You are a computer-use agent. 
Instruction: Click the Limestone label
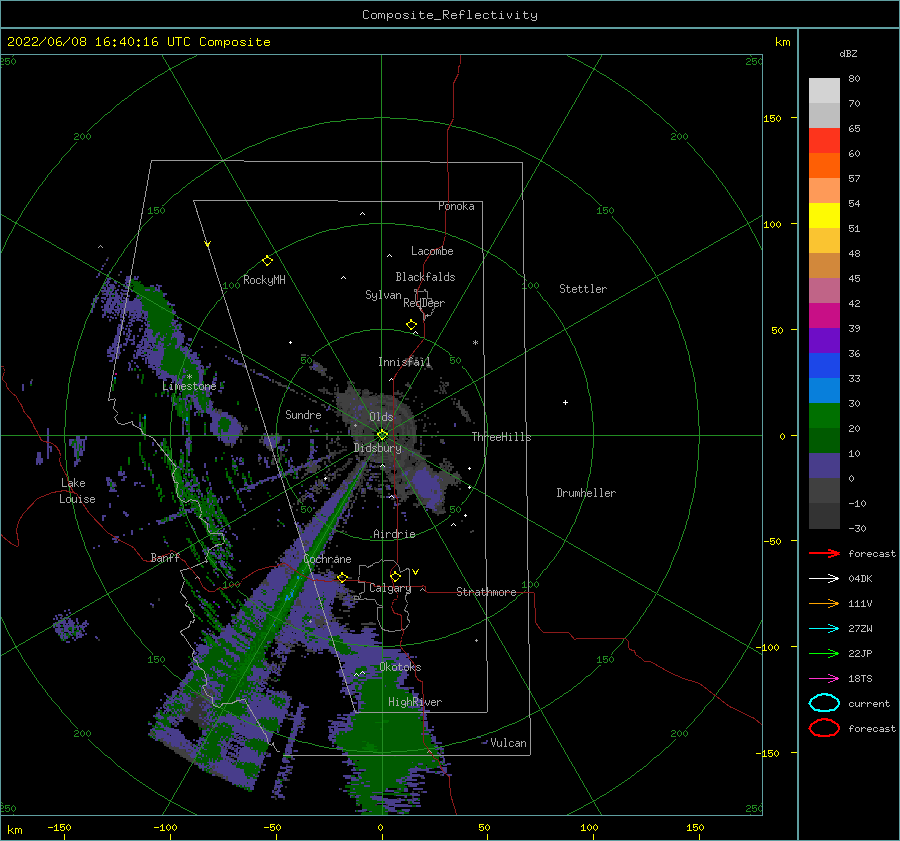tap(189, 386)
